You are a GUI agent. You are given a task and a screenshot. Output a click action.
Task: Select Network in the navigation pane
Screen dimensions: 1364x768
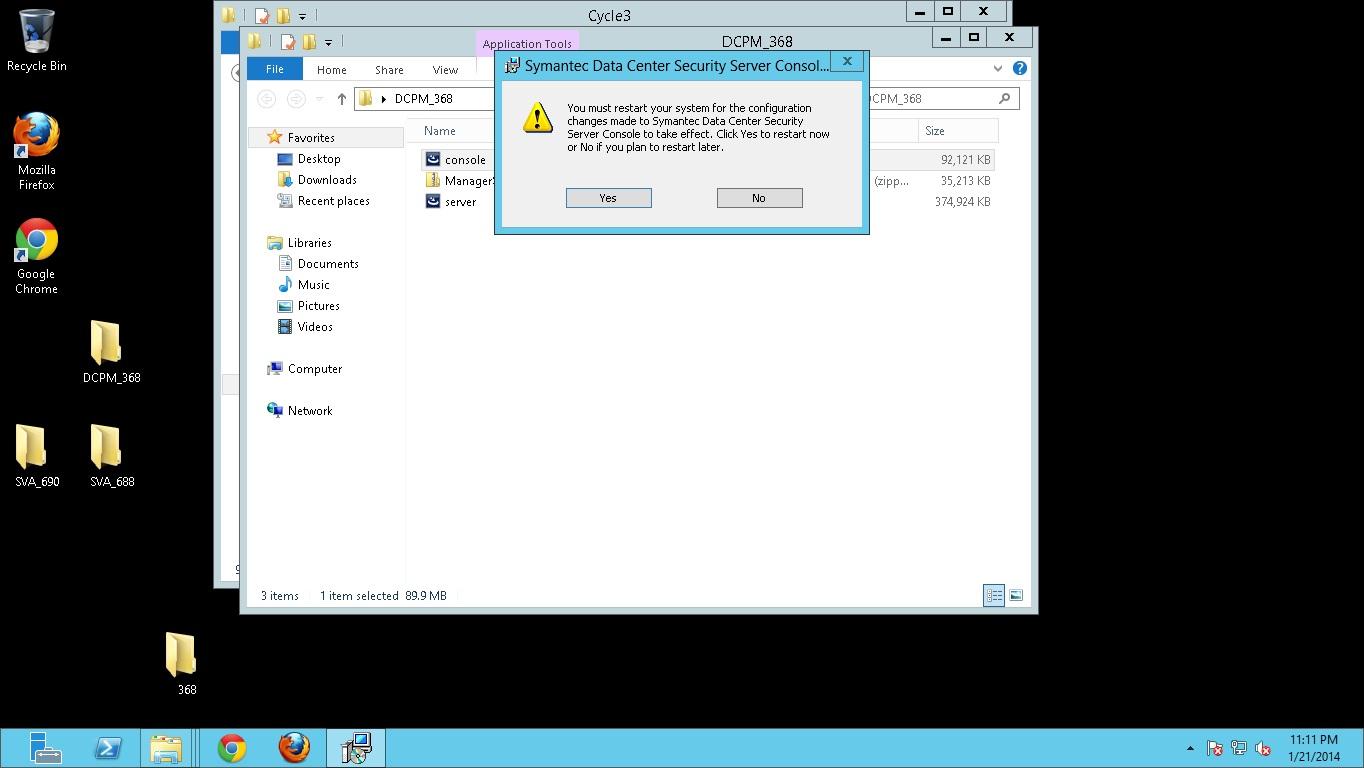(309, 411)
